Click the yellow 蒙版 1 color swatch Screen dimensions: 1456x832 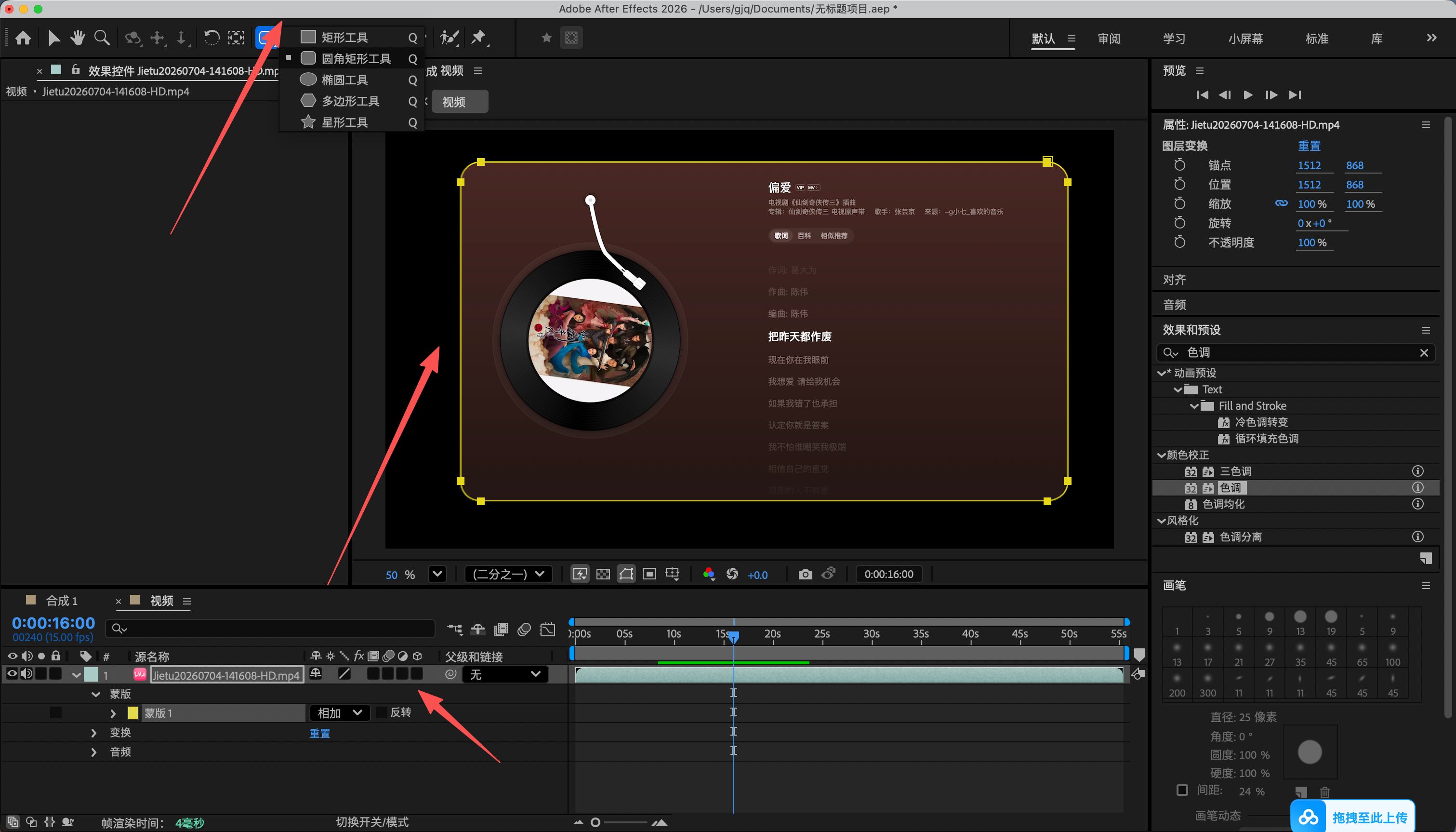[x=132, y=712]
